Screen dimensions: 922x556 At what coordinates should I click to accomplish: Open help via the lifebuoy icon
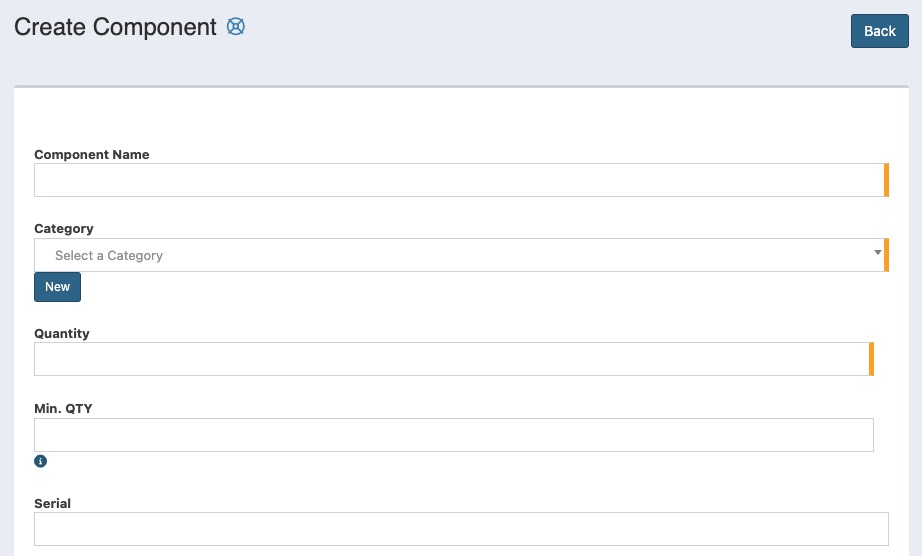236,27
